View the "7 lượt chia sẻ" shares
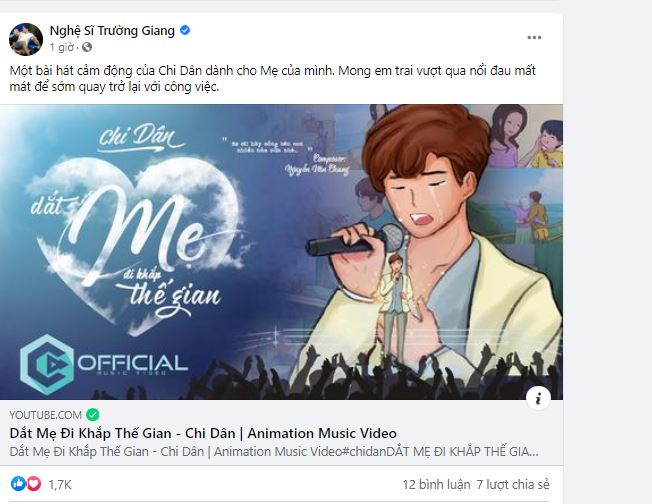 pyautogui.click(x=514, y=484)
